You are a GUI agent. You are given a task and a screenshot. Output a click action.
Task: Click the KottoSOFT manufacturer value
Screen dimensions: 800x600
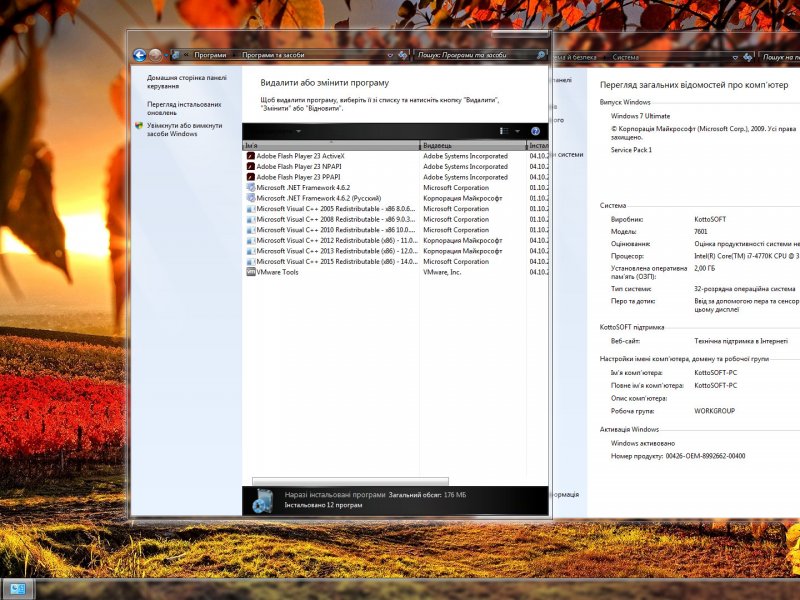(x=710, y=219)
